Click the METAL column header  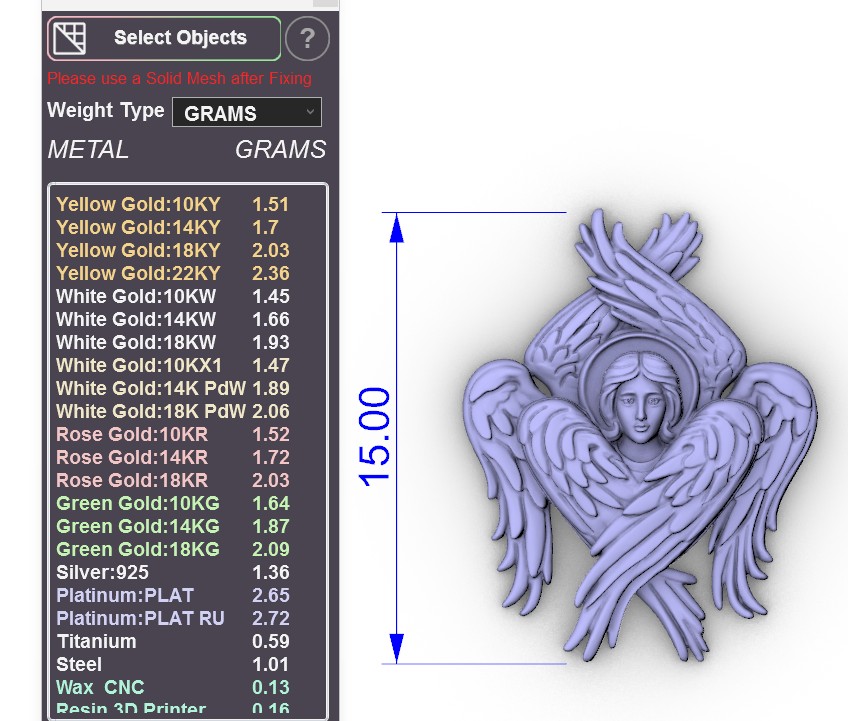tap(88, 150)
